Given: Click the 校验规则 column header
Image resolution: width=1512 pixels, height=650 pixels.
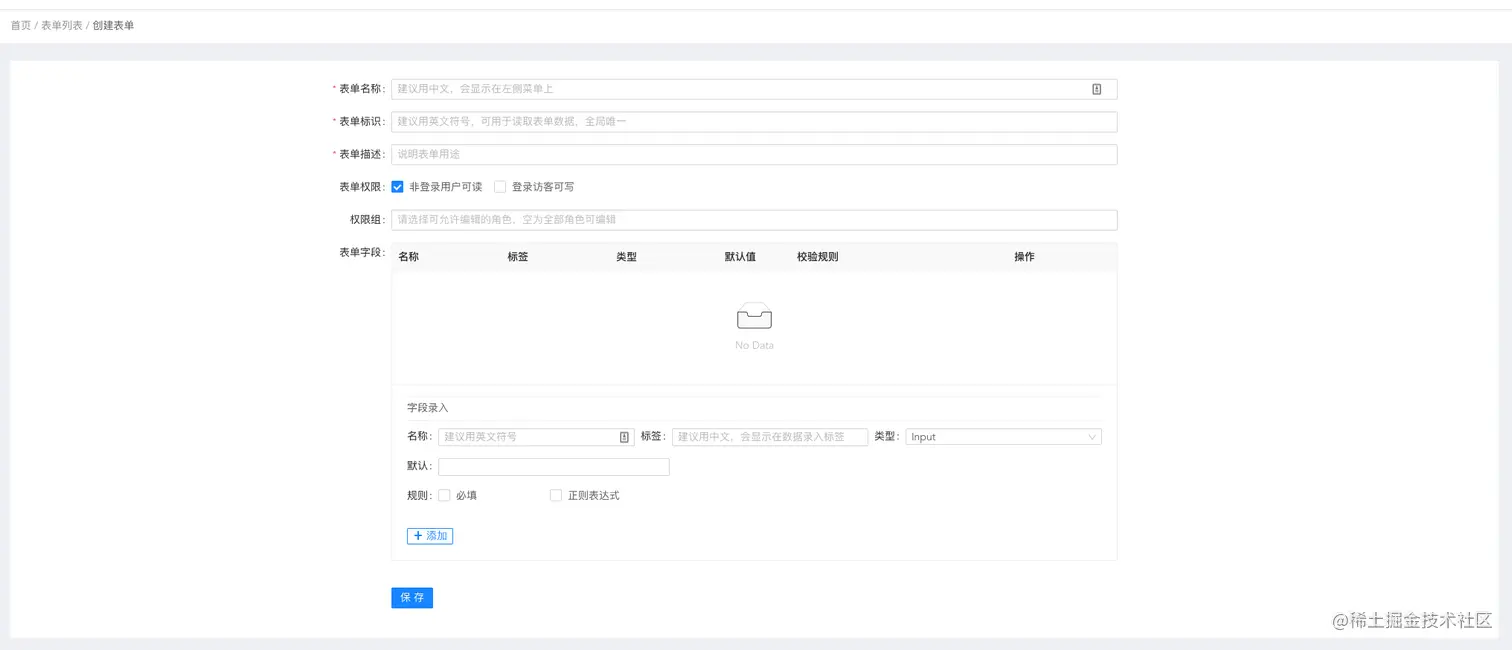Looking at the screenshot, I should pos(818,257).
